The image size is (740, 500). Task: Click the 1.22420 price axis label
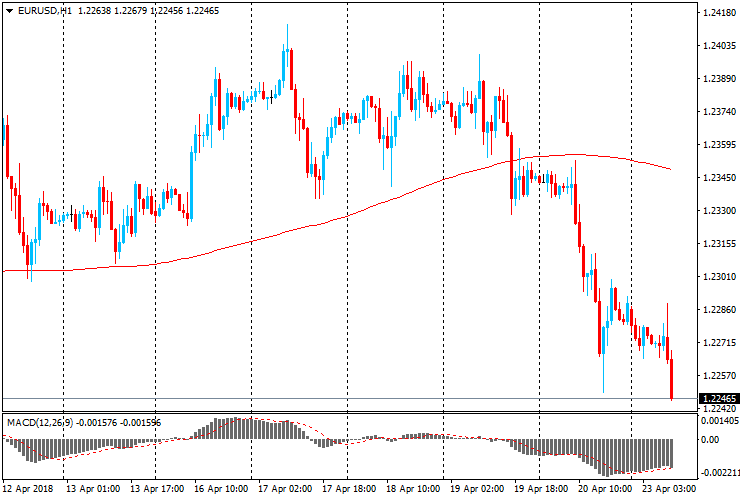coord(719,409)
